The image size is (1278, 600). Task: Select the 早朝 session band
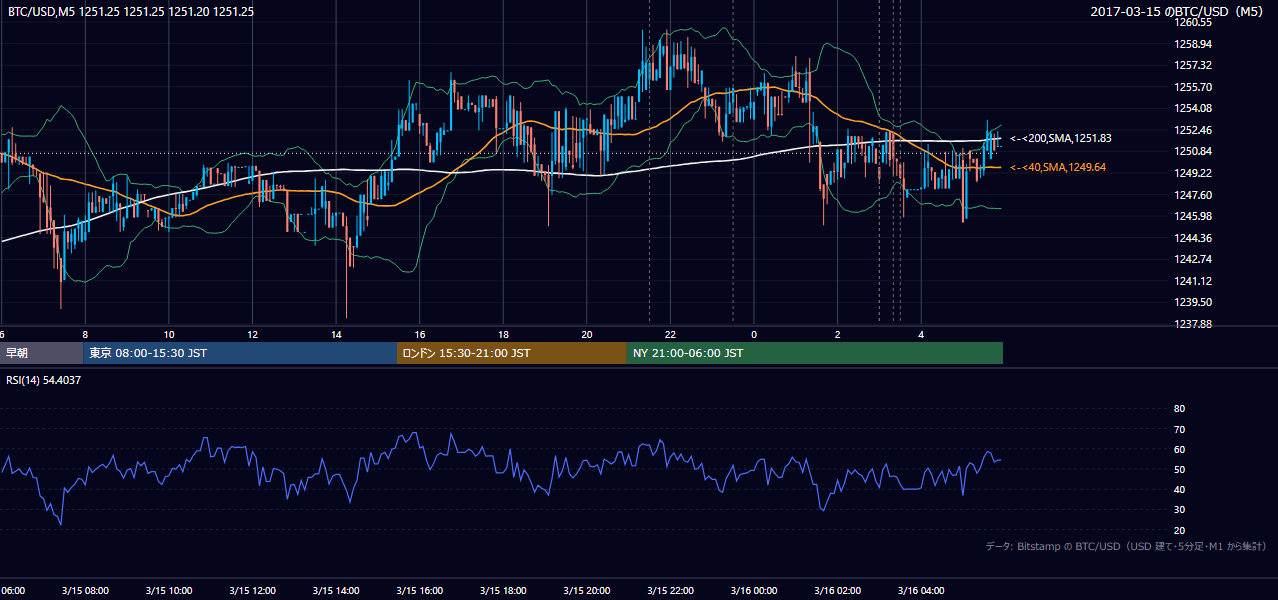41,353
